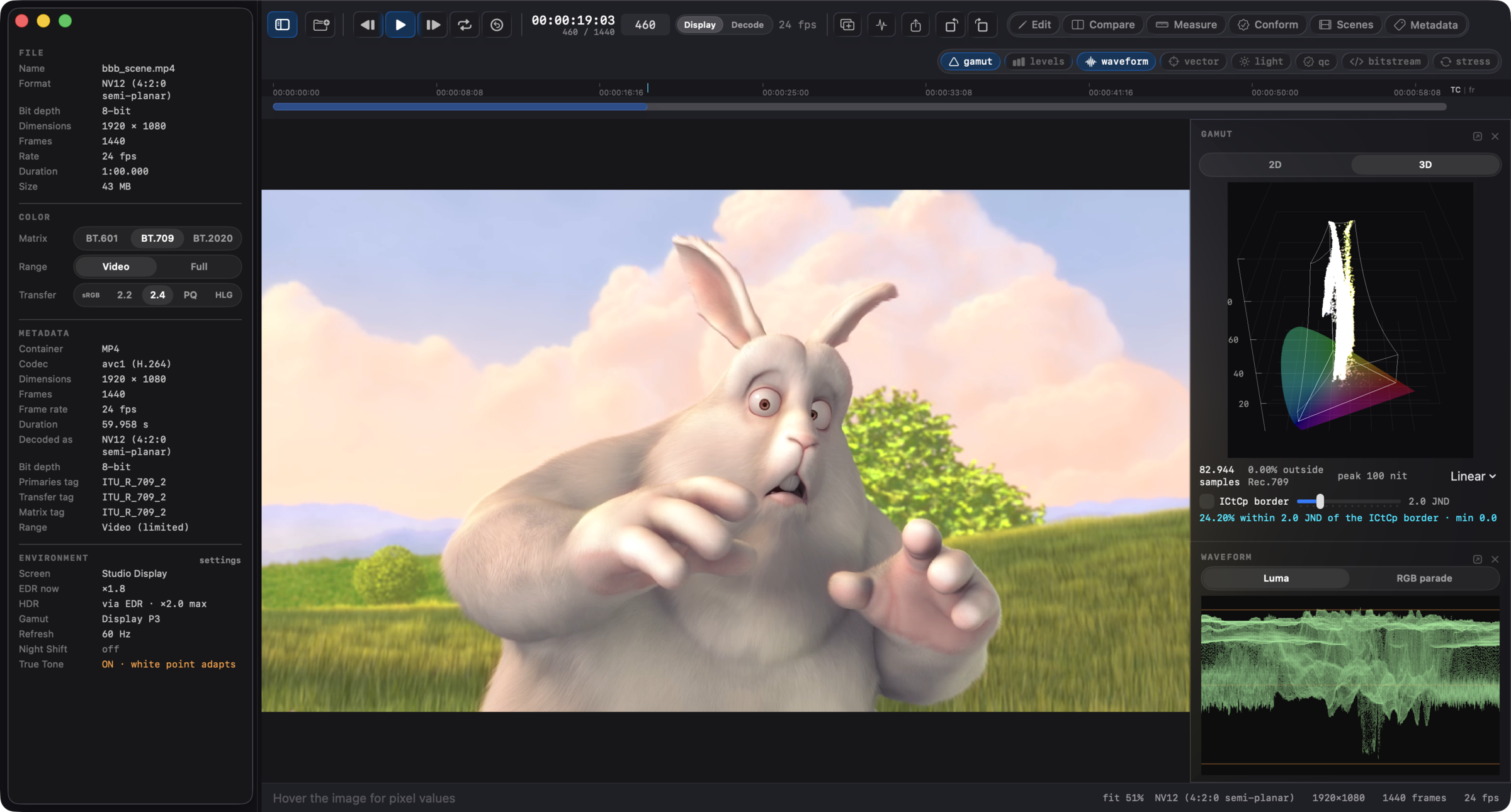Open the Linear scale dropdown
Image resolution: width=1511 pixels, height=812 pixels.
tap(1473, 476)
